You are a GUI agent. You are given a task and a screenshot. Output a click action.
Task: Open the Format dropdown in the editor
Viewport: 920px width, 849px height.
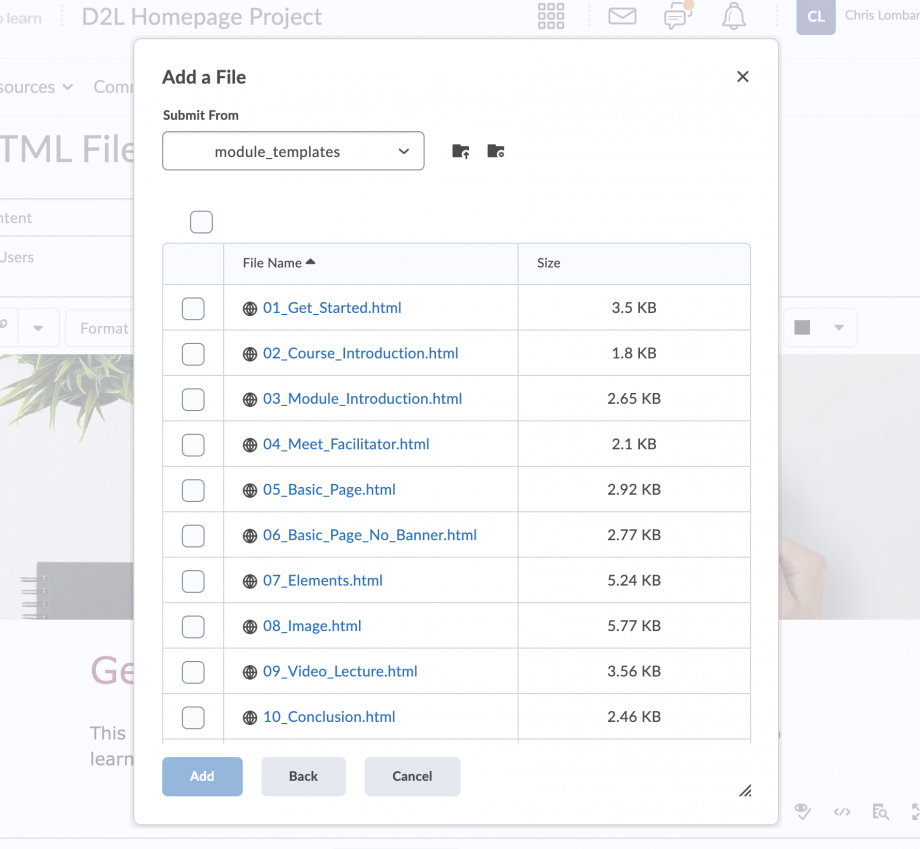[103, 327]
